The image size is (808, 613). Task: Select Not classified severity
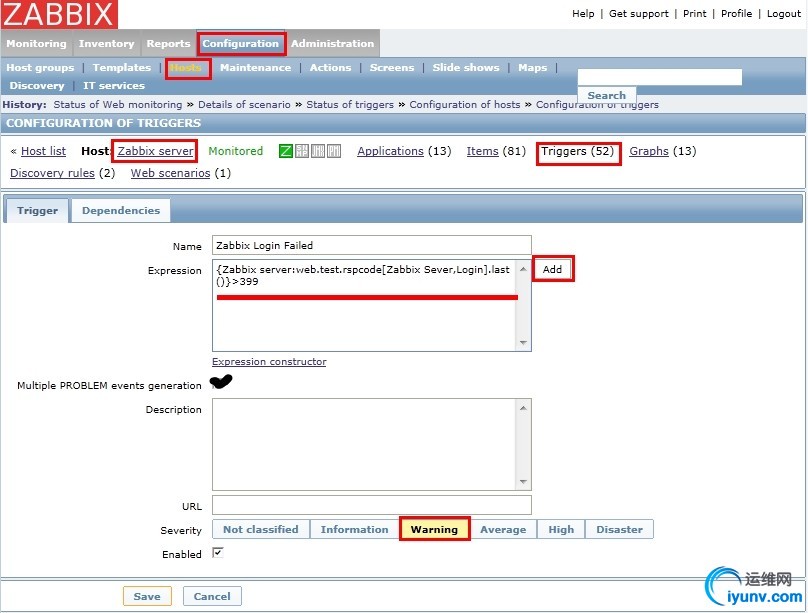[x=261, y=530]
